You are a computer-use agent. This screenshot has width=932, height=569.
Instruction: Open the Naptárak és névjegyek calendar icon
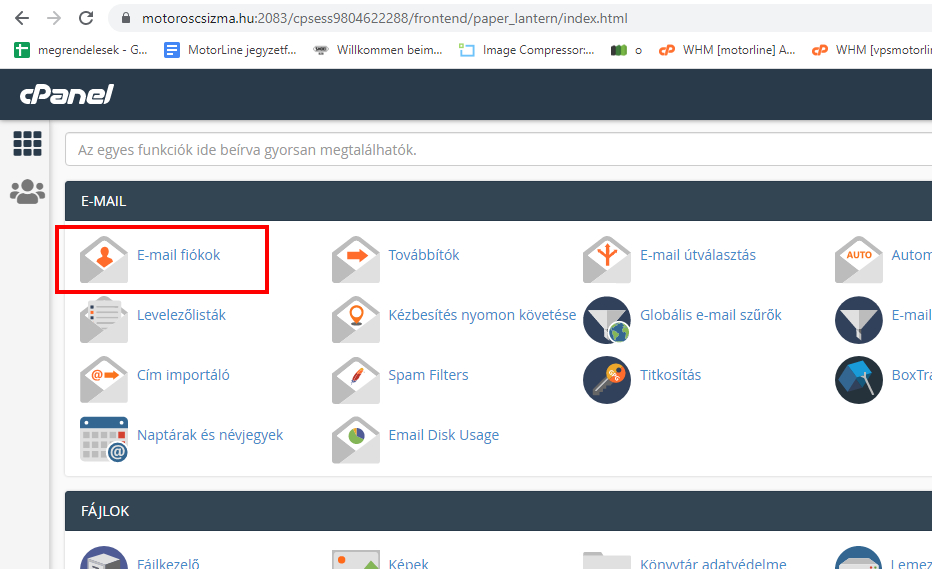[104, 439]
